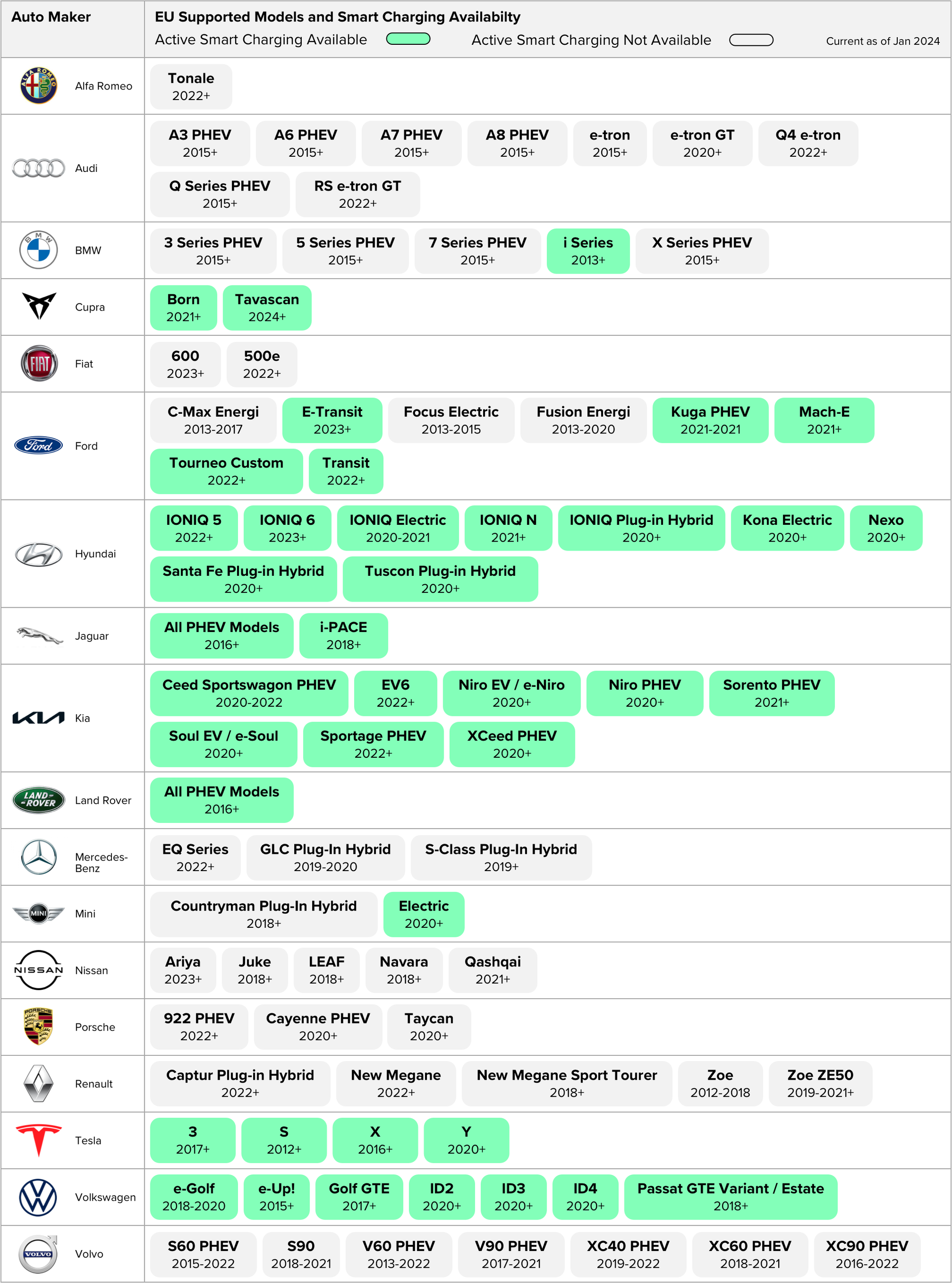Click the Porsche crest logo
Image resolution: width=952 pixels, height=1283 pixels.
tap(39, 1026)
